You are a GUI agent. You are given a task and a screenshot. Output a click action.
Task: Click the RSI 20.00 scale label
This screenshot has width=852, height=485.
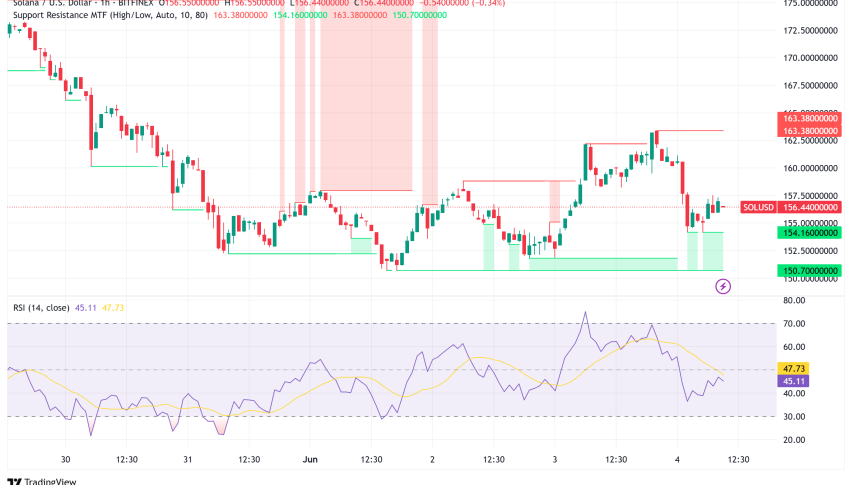click(794, 440)
